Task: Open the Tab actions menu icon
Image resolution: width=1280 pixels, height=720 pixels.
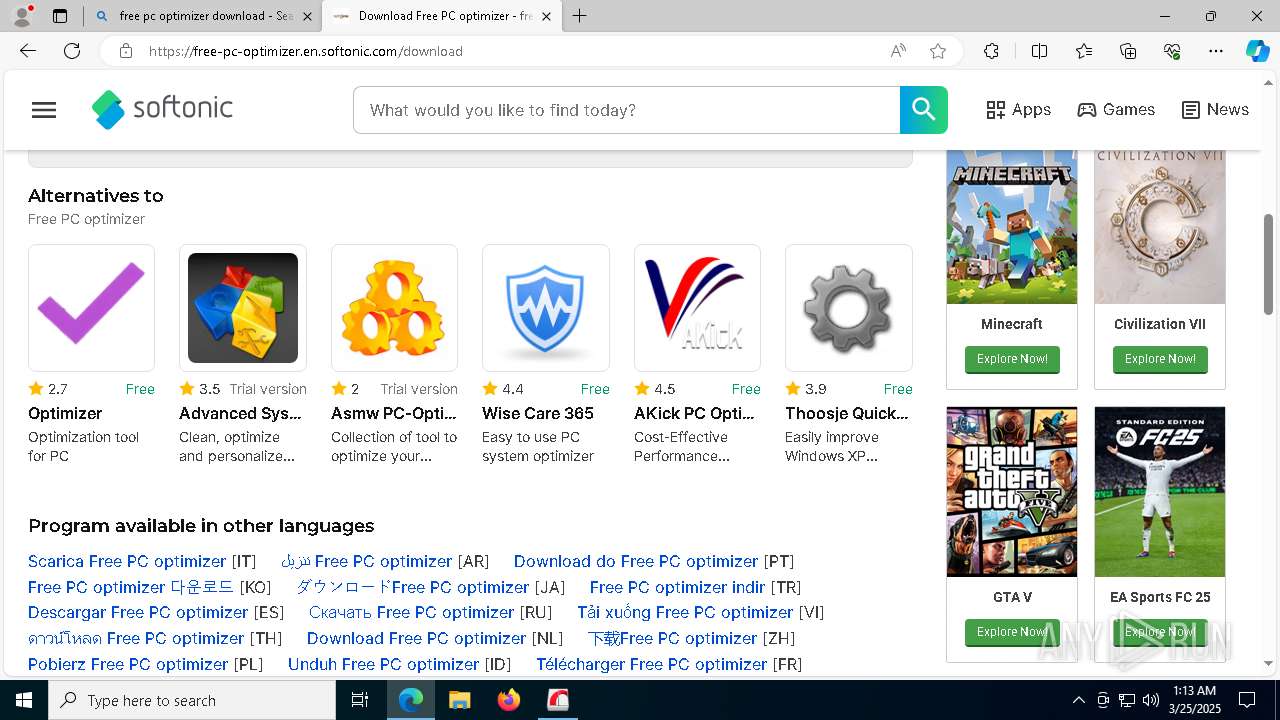Action: (x=59, y=16)
